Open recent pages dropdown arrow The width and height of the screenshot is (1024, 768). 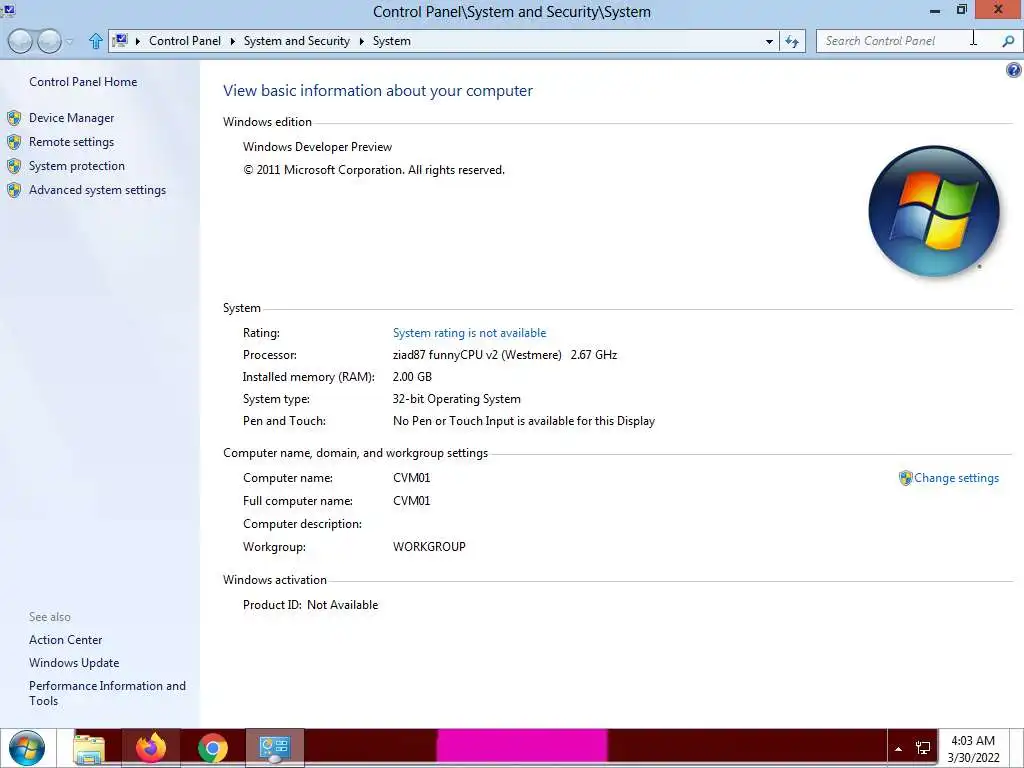[x=70, y=42]
